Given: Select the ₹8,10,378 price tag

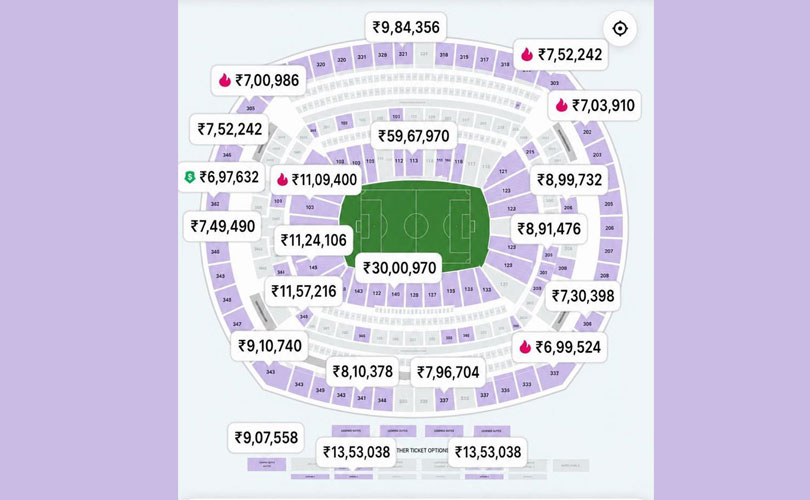Looking at the screenshot, I should tap(363, 371).
